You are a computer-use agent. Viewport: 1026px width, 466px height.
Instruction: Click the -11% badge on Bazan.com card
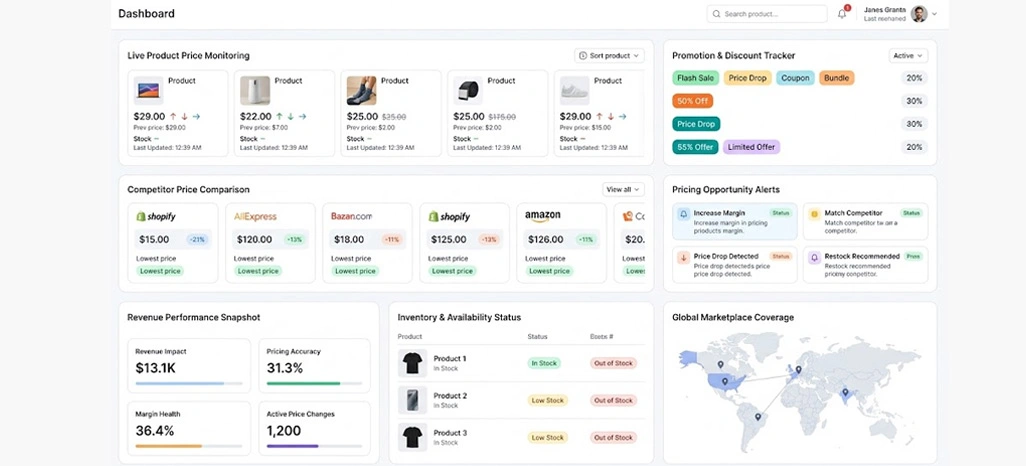[x=392, y=240]
